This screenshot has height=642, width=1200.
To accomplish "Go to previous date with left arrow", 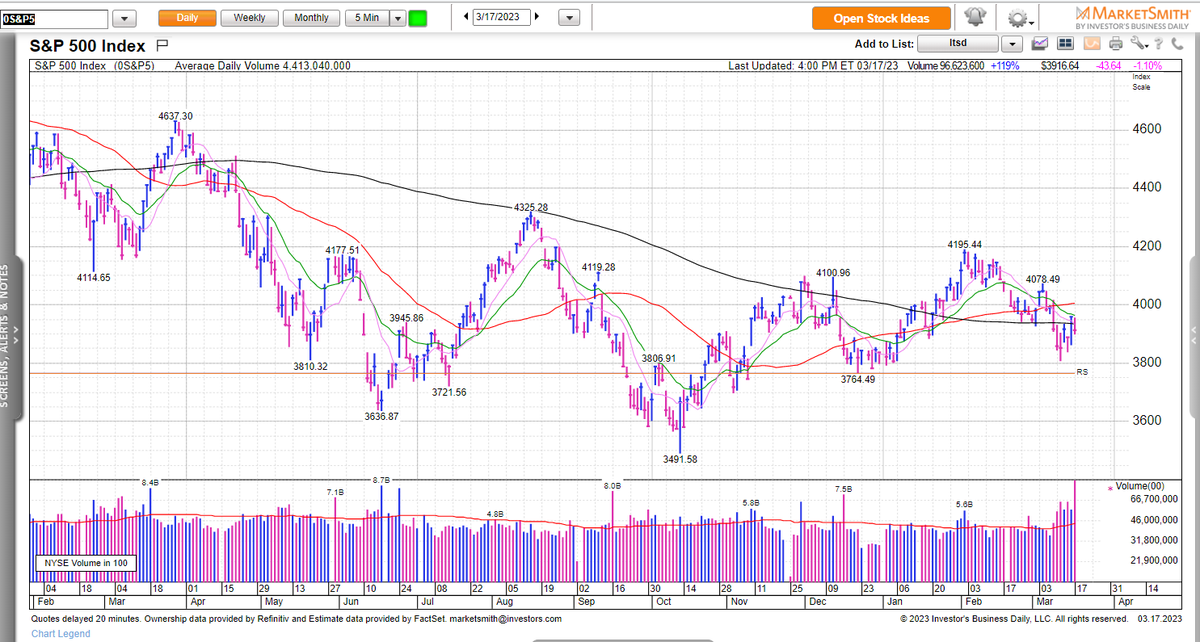I will (x=466, y=17).
